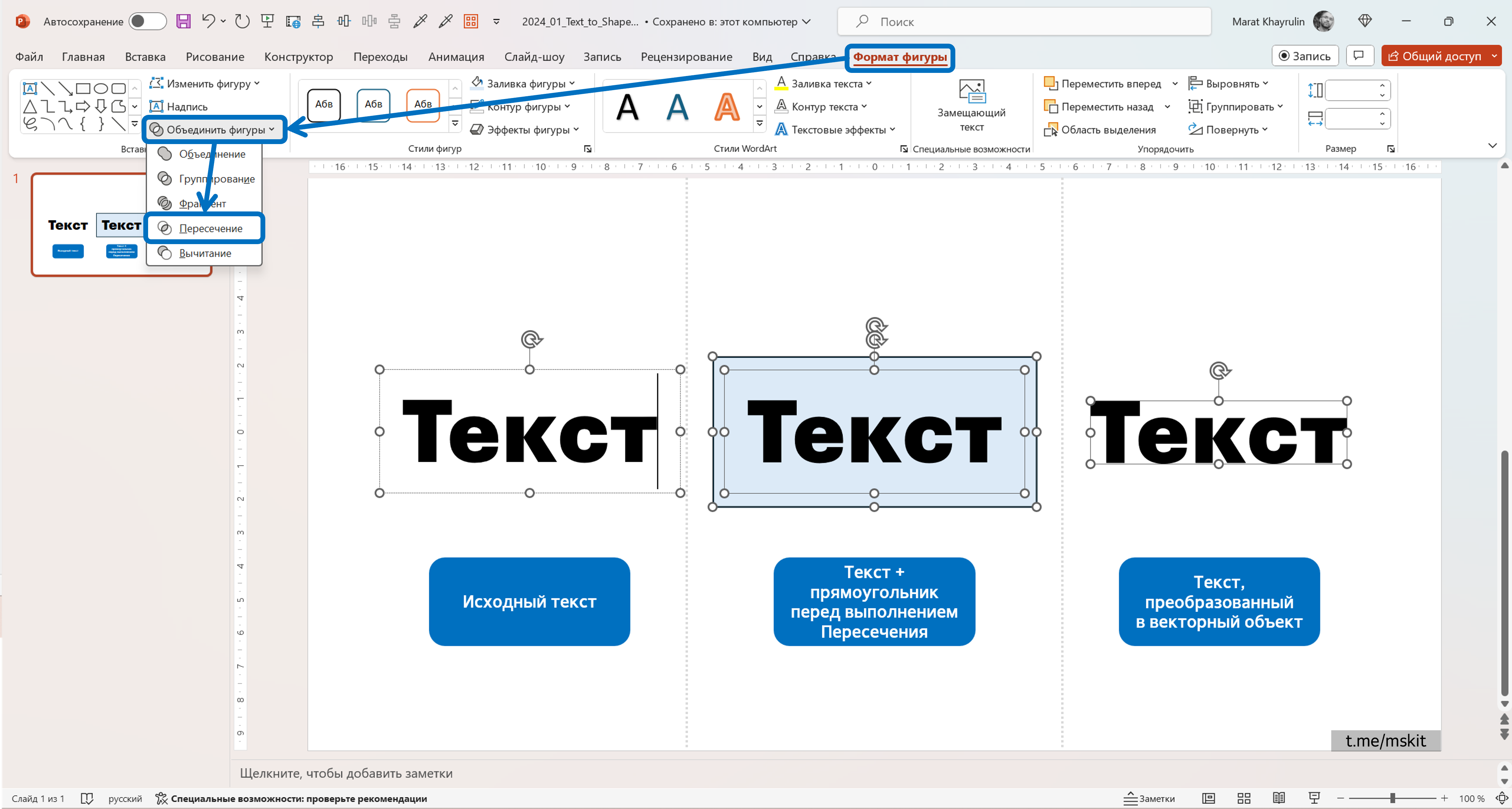
Task: Click the align center icon in quick access toolbar
Action: [318, 22]
